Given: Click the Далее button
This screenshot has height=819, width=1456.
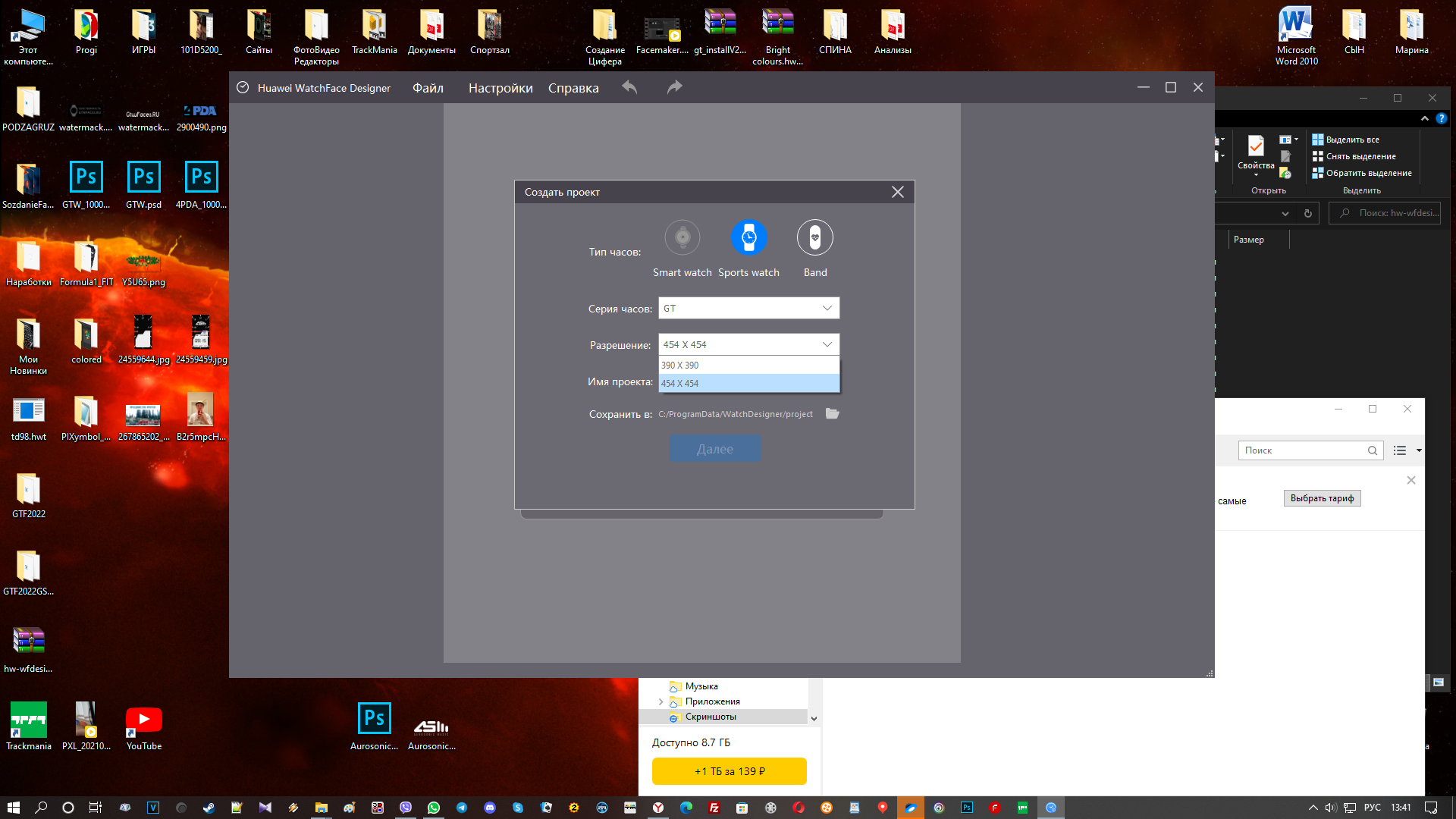Looking at the screenshot, I should [715, 449].
